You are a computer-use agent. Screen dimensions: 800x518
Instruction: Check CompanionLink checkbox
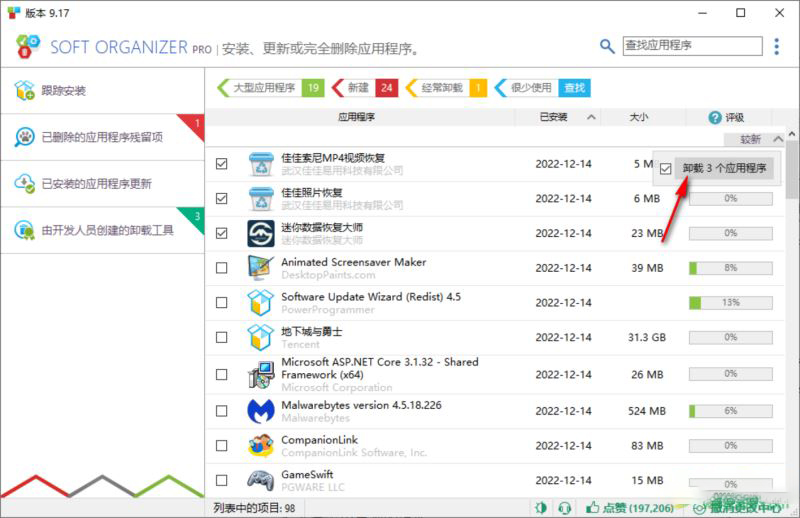(221, 446)
